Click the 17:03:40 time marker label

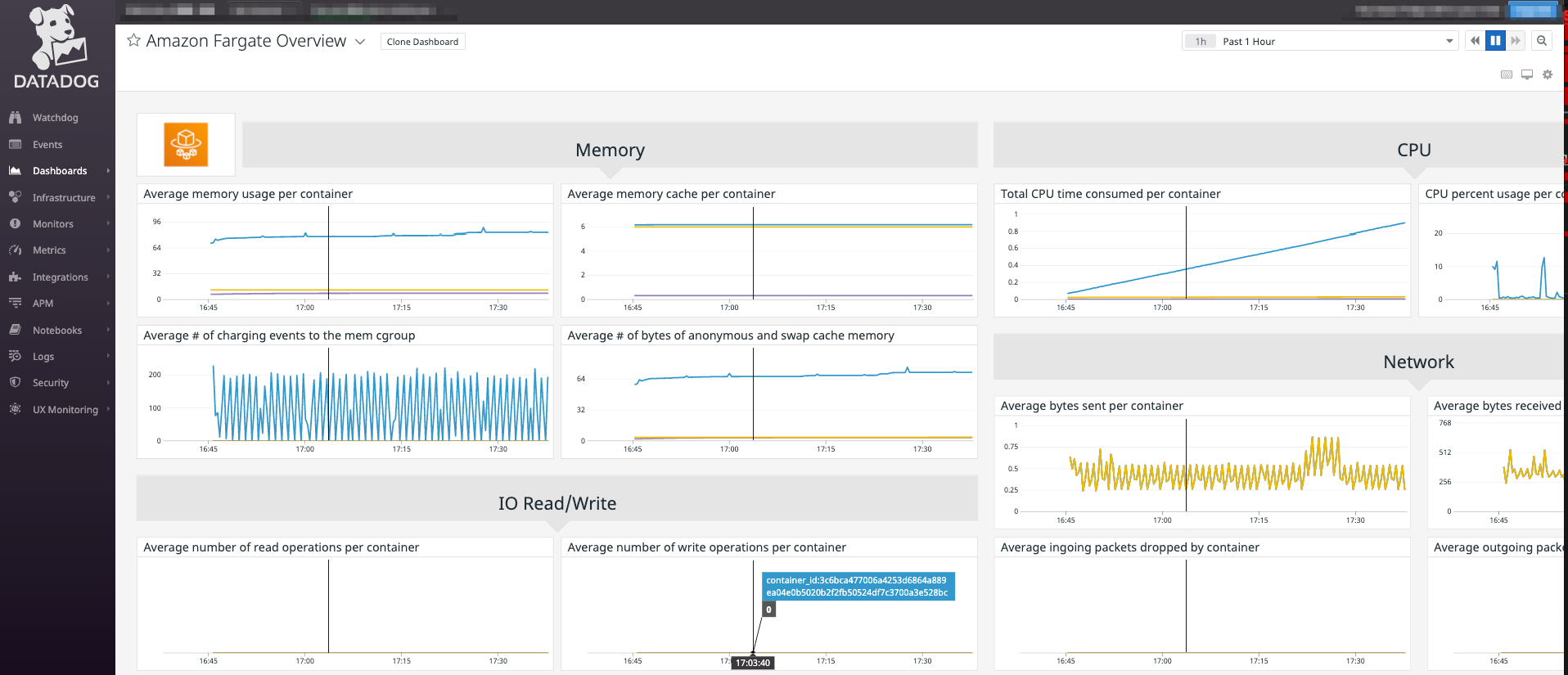point(752,663)
